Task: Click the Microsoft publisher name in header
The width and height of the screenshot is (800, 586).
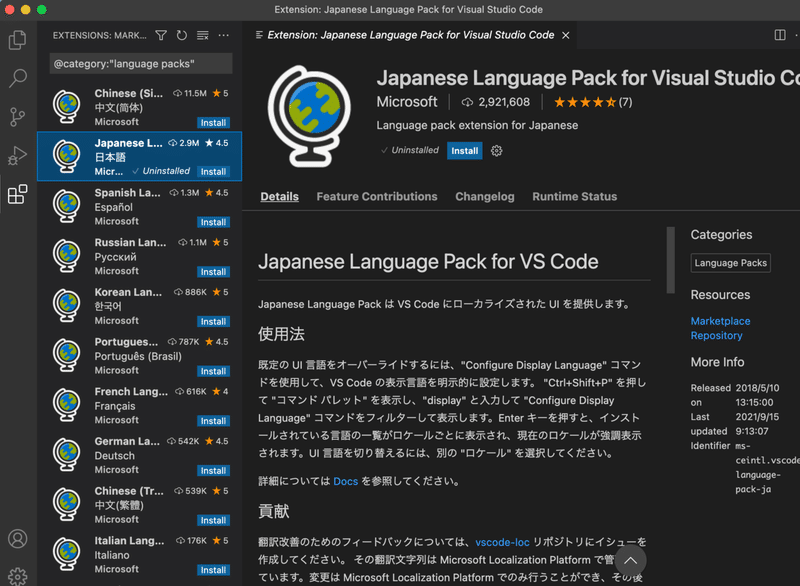Action: click(407, 102)
